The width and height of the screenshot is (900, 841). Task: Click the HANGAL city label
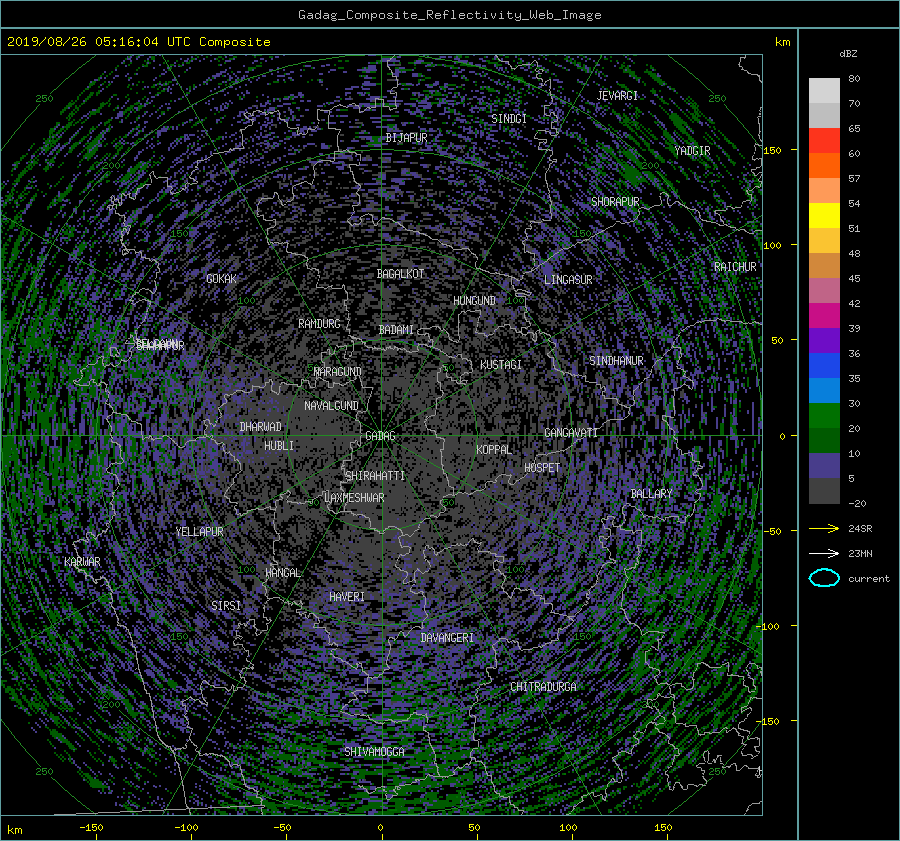coord(282,573)
